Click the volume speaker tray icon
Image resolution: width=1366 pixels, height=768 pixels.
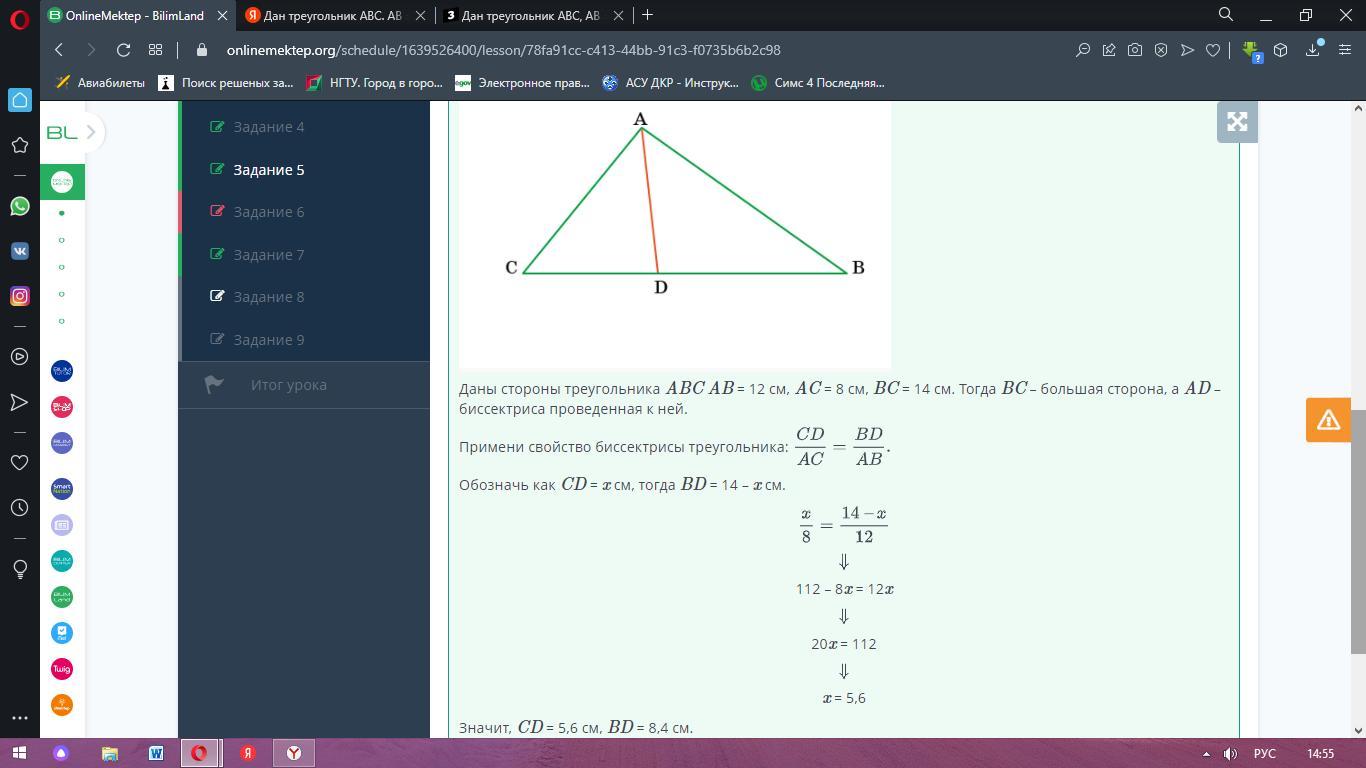1231,753
